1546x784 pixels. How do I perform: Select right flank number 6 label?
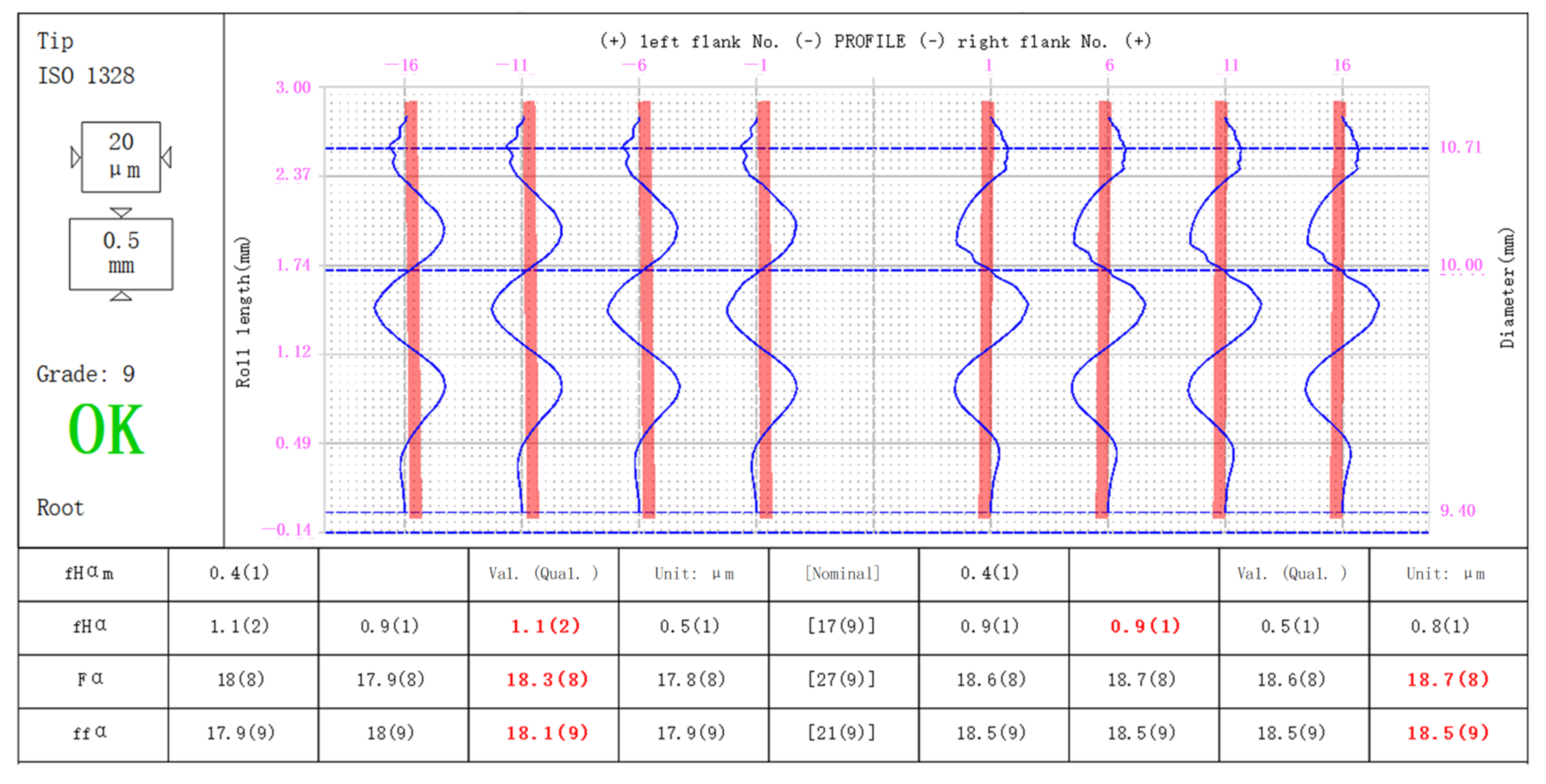[x=1109, y=65]
